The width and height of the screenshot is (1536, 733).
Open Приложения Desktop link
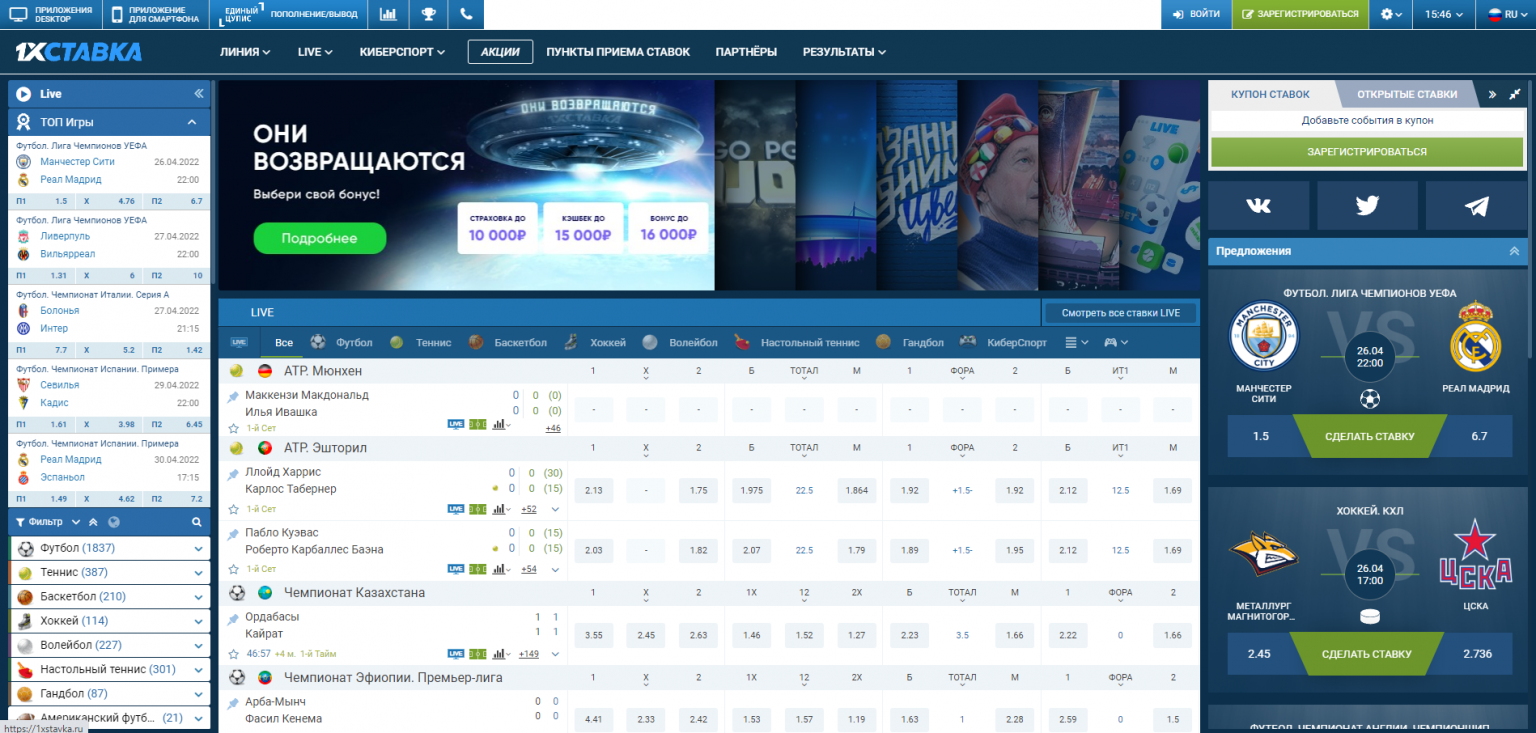tap(51, 14)
